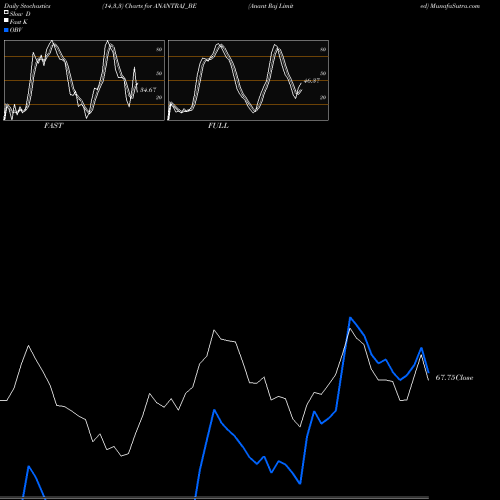Click the Slow D legend color swatch

click(x=6, y=13)
